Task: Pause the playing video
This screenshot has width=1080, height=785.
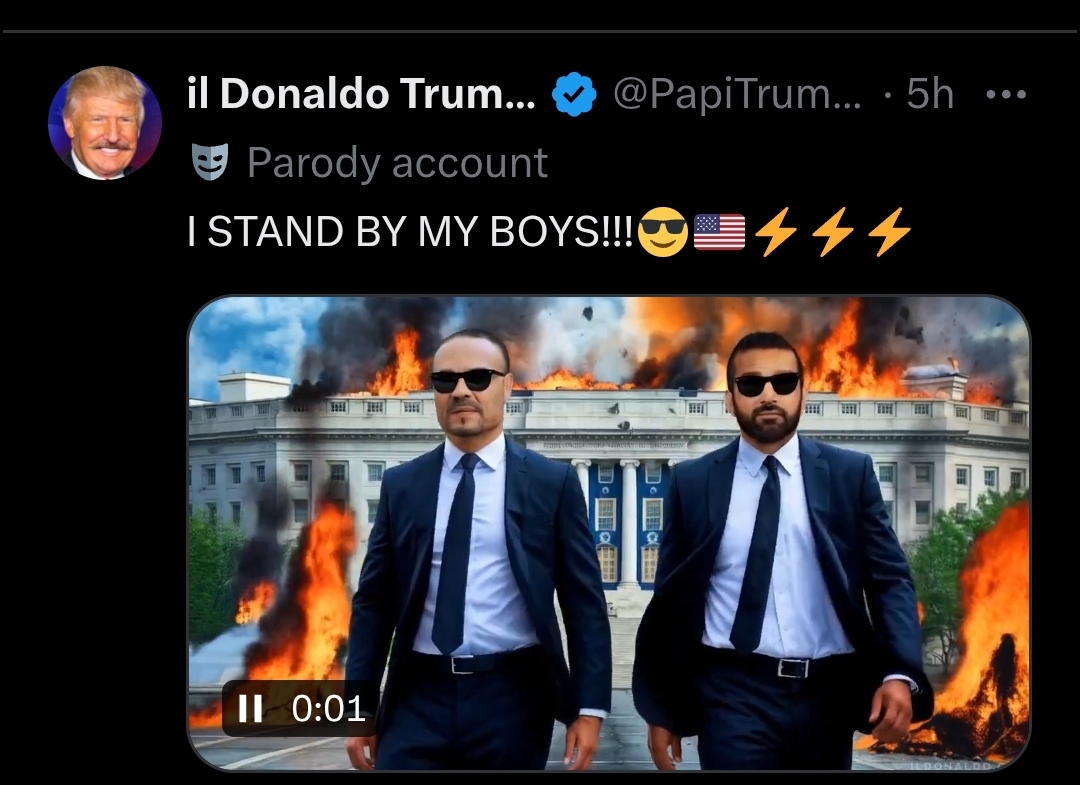Action: tap(250, 708)
